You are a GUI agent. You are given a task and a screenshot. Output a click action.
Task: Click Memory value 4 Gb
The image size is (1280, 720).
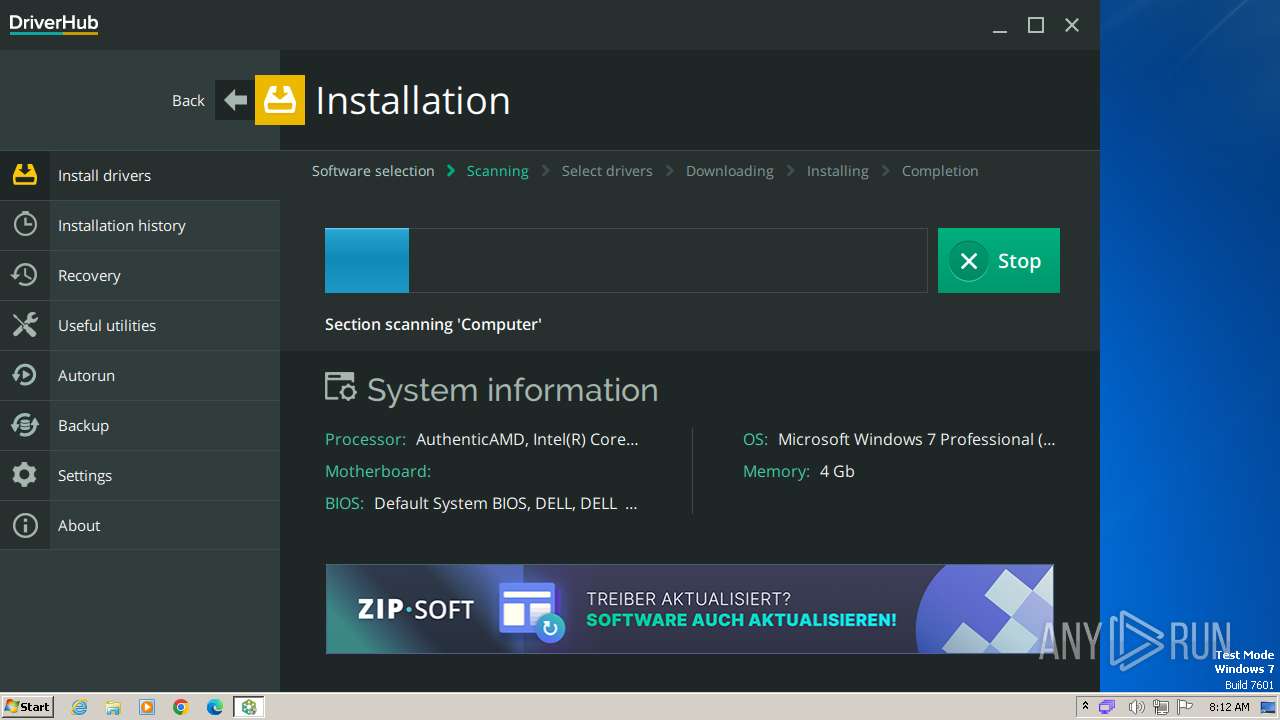[837, 471]
